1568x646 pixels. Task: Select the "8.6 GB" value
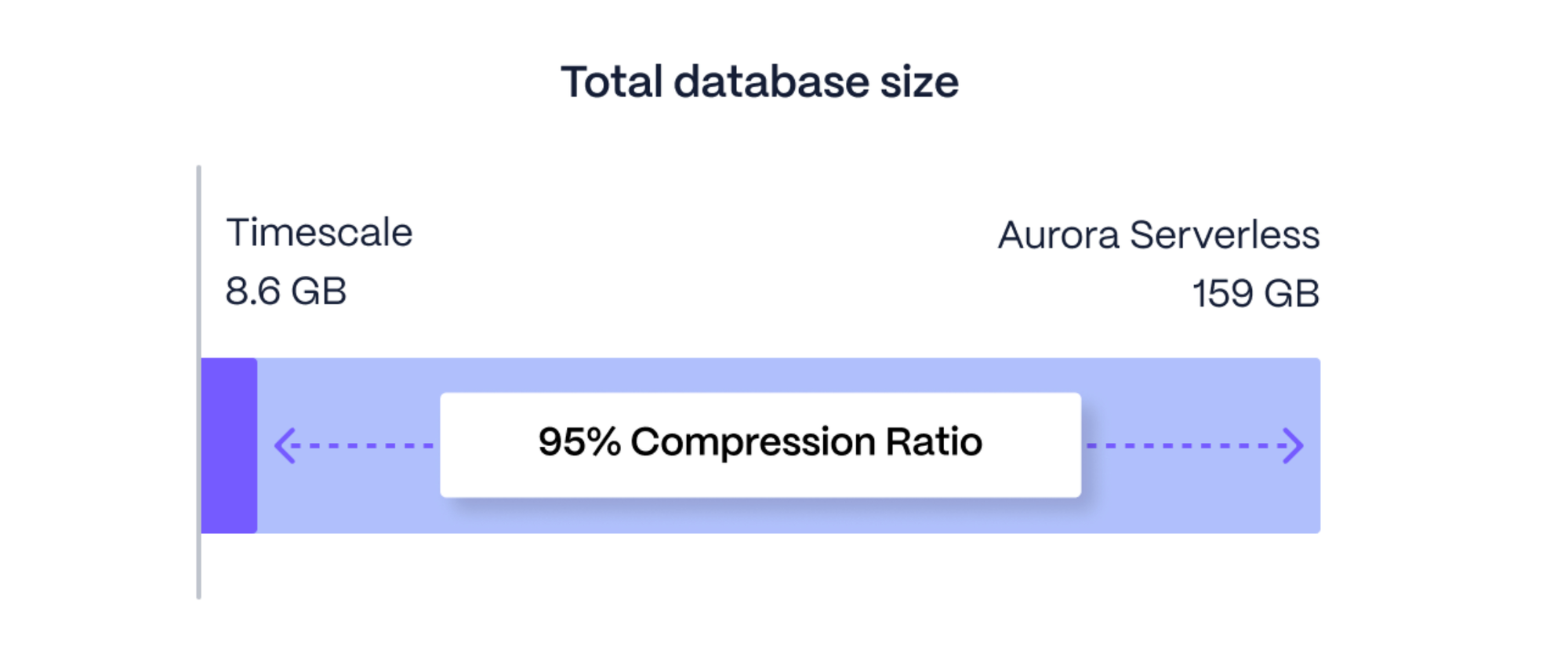(x=285, y=292)
